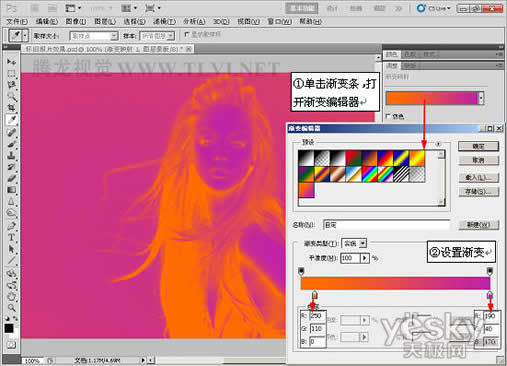Click the foreground color swatch in toolbox
The width and height of the screenshot is (507, 366).
coord(9,328)
